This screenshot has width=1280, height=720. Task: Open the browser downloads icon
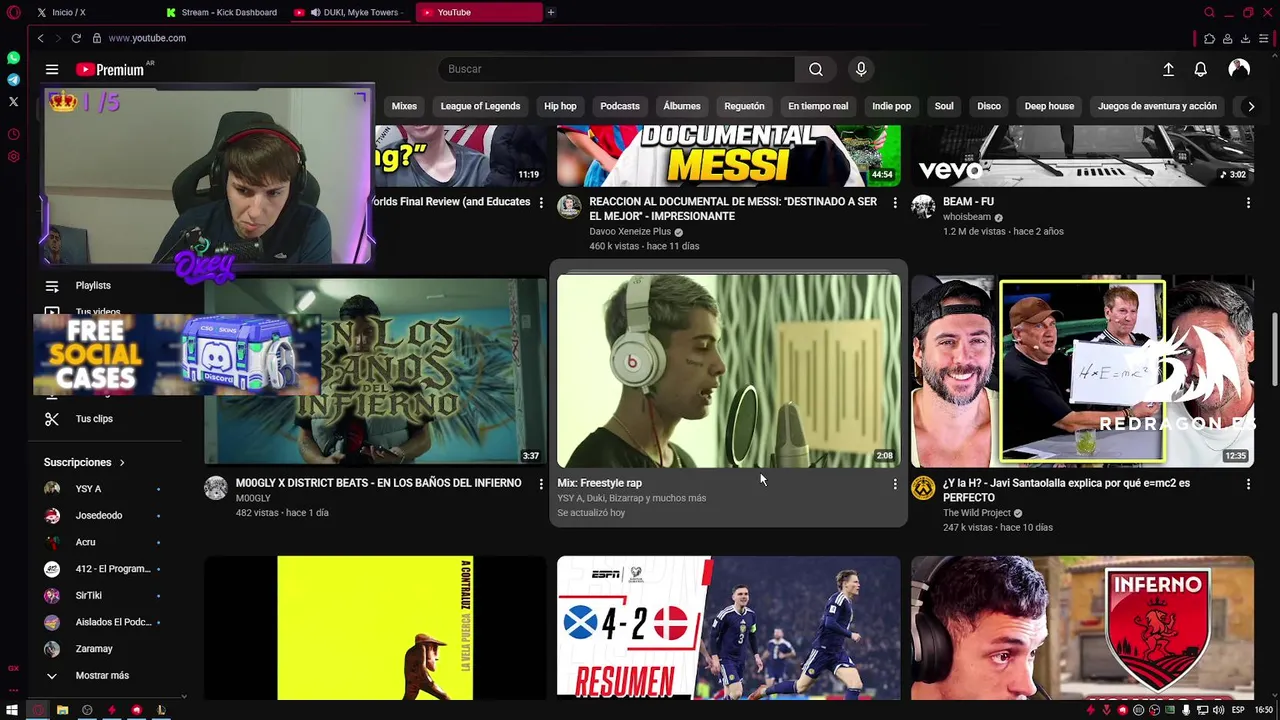coord(1245,38)
